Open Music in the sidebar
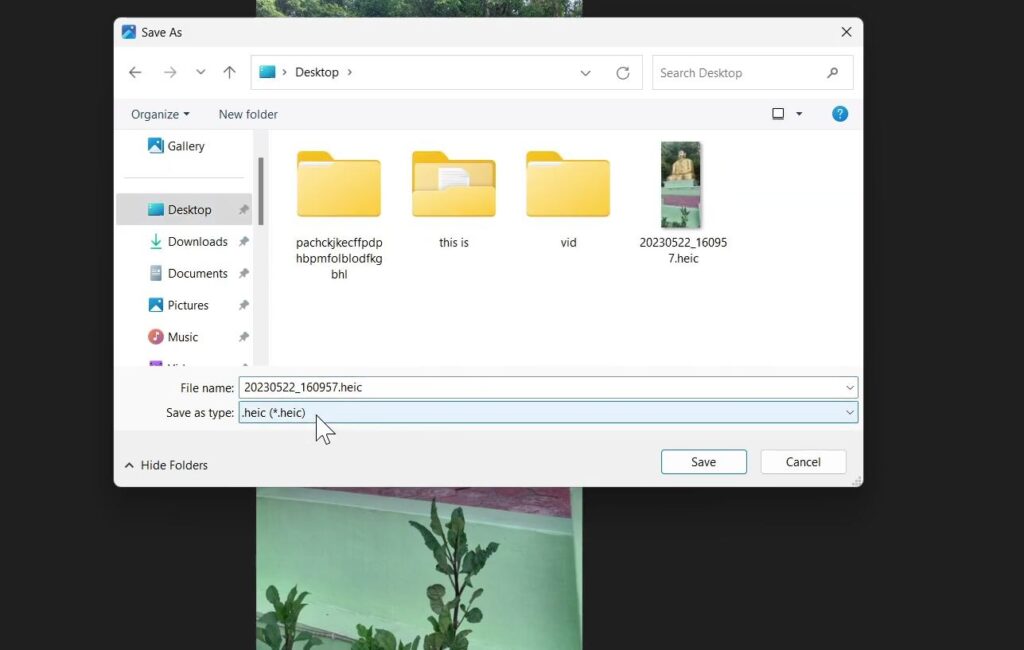 point(173,336)
